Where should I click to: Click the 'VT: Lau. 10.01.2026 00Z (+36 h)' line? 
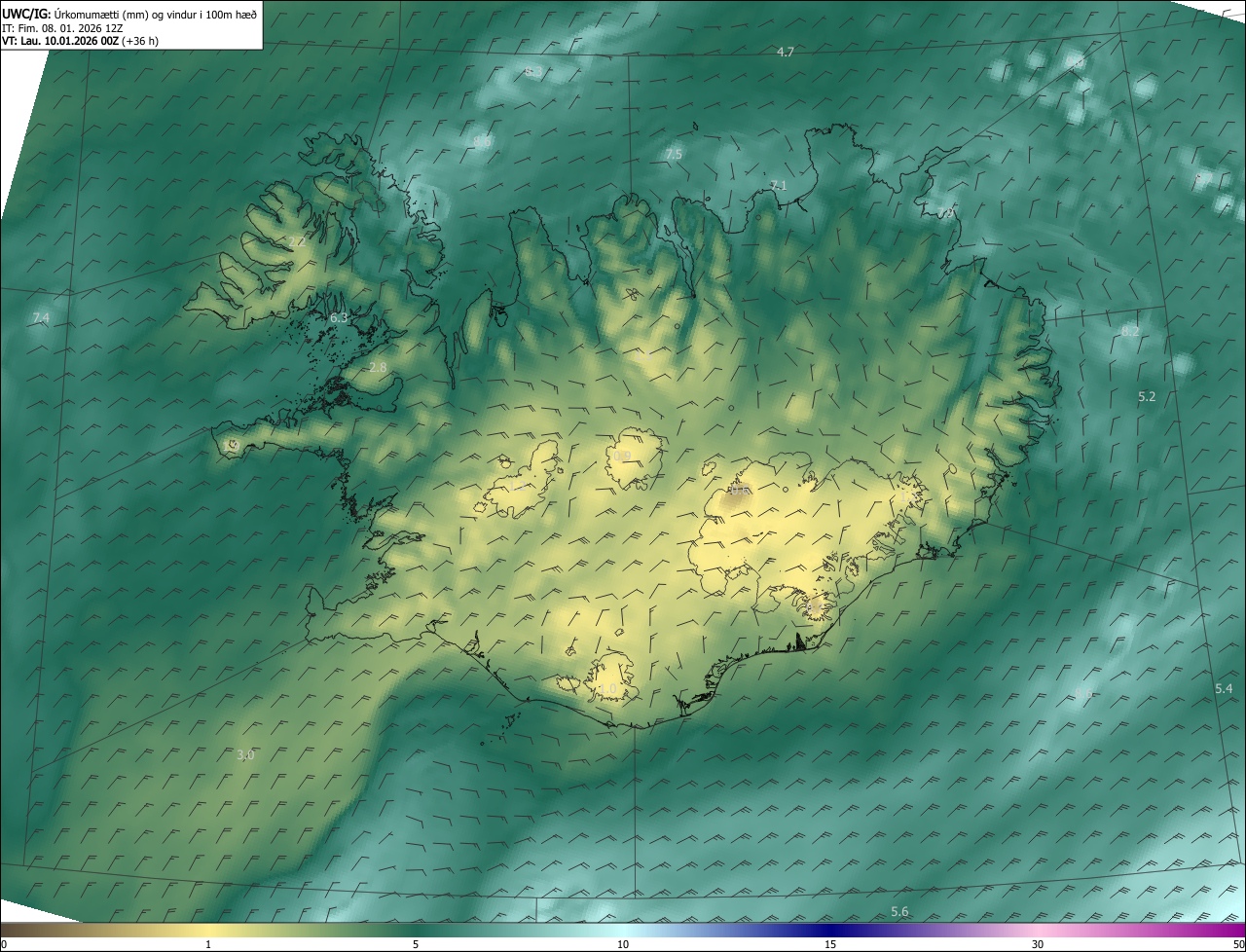81,41
